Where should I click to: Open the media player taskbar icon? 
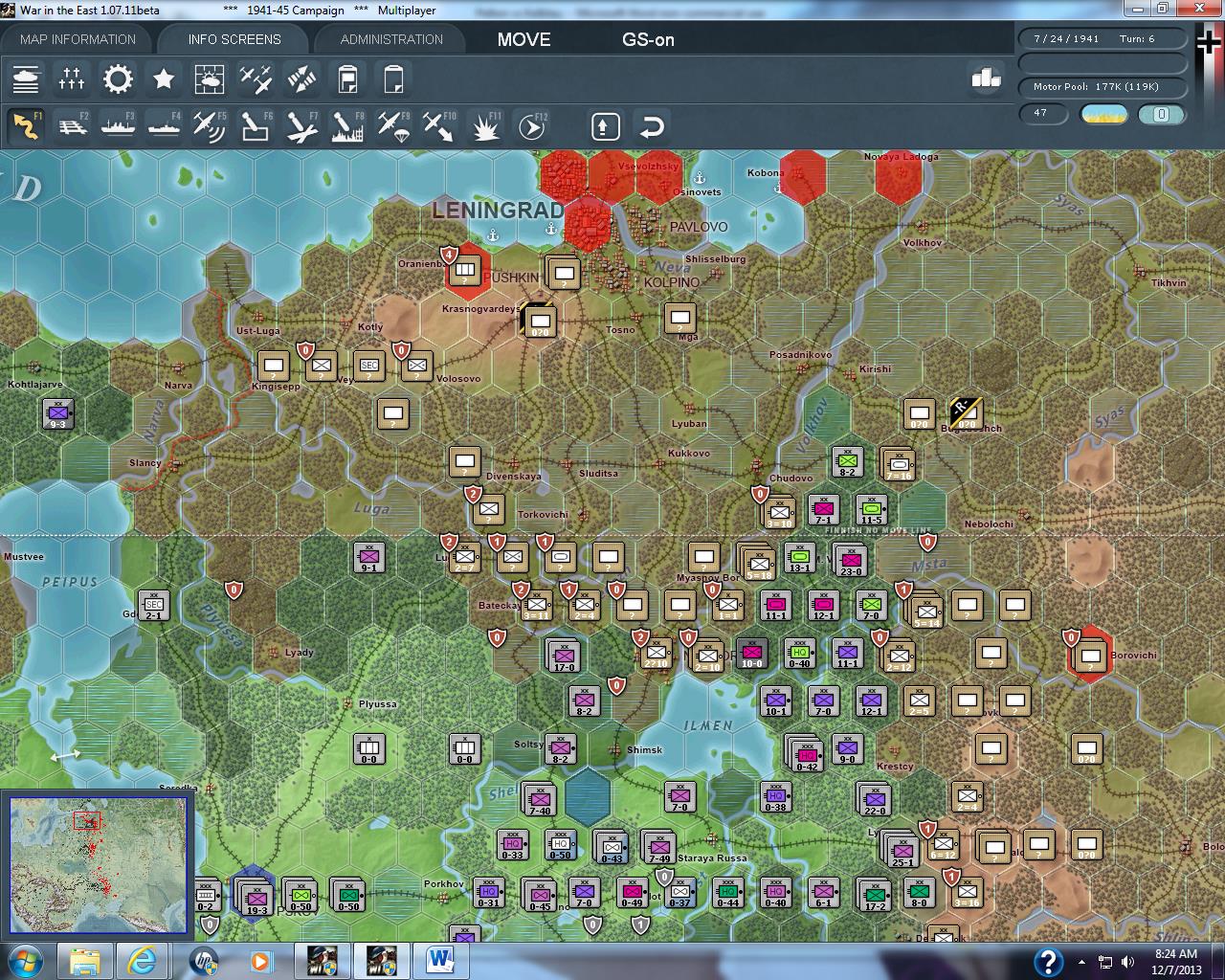click(260, 960)
